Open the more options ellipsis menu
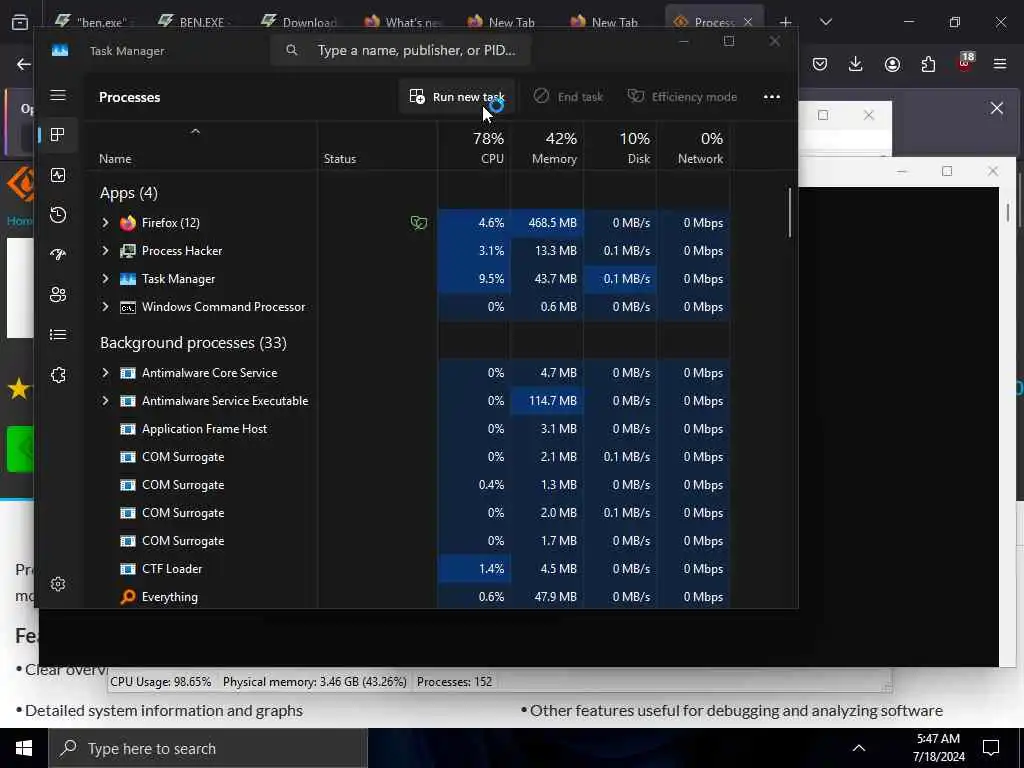 (x=771, y=97)
